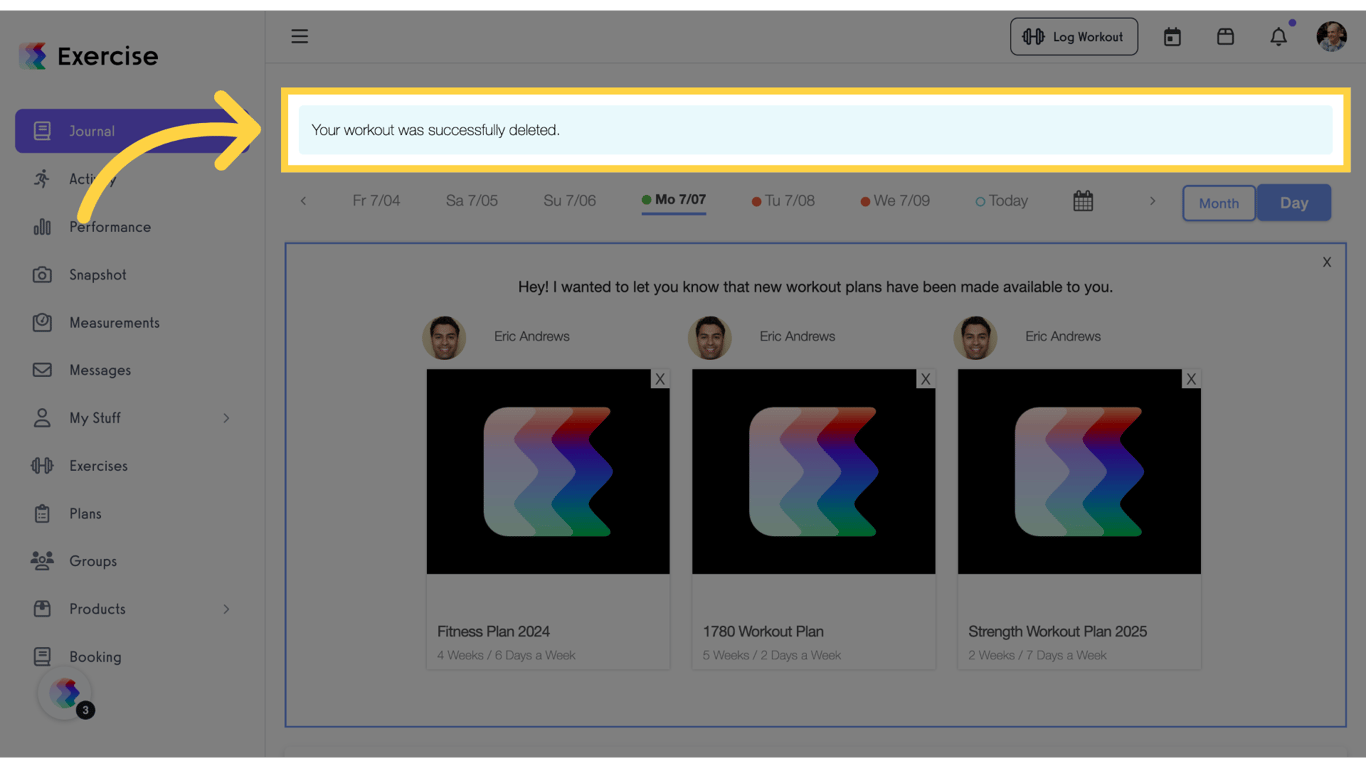Screen dimensions: 1366x768
Task: Open the Fitness Plan 2024 thumbnail
Action: click(548, 472)
